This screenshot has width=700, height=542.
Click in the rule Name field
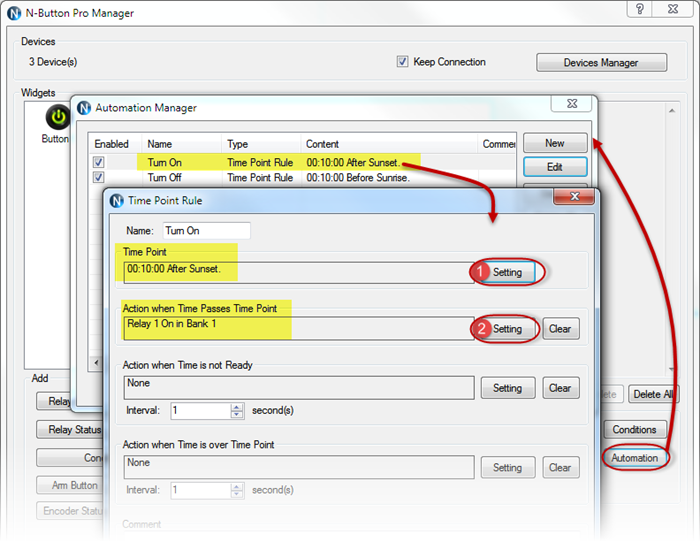pyautogui.click(x=206, y=231)
